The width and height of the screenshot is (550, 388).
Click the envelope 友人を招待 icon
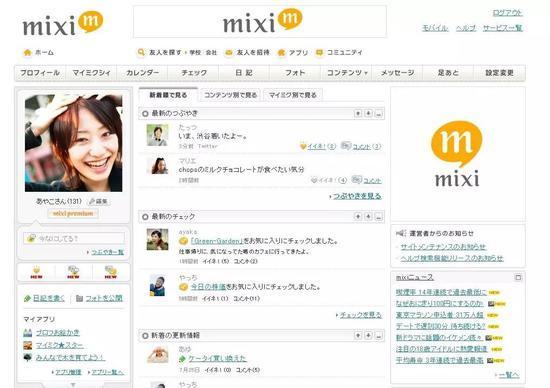[229, 53]
